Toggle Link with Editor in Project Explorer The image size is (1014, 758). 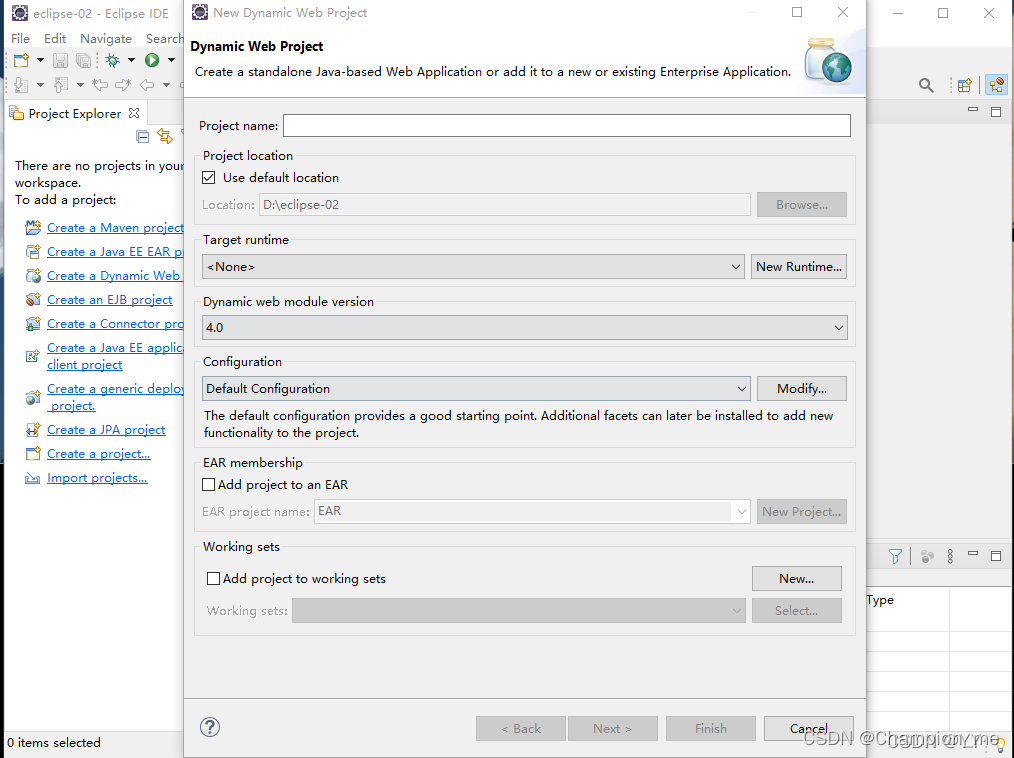coord(165,136)
